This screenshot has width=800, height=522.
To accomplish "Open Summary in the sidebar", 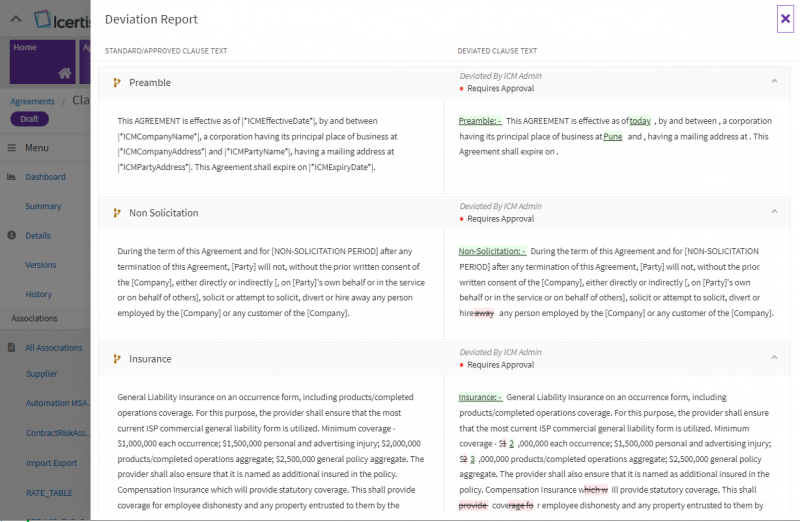I will [x=43, y=206].
